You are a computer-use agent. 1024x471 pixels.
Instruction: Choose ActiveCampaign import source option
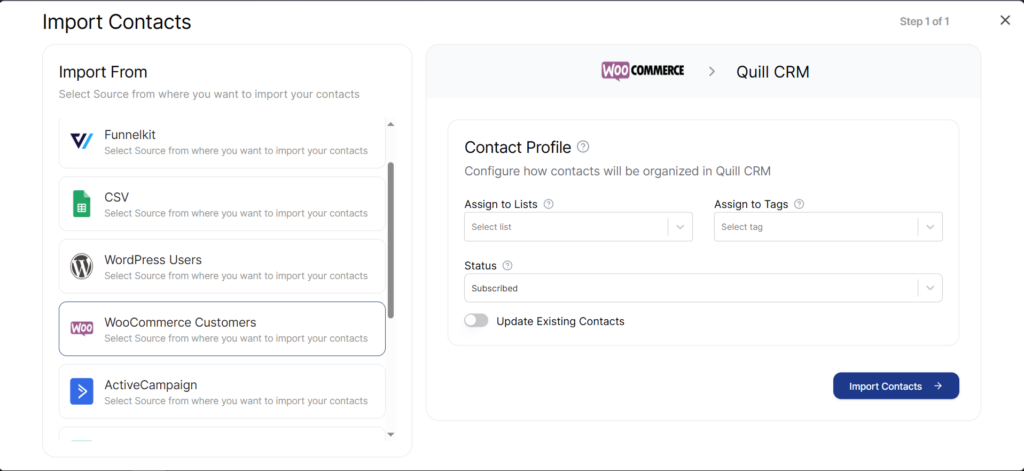pyautogui.click(x=222, y=391)
